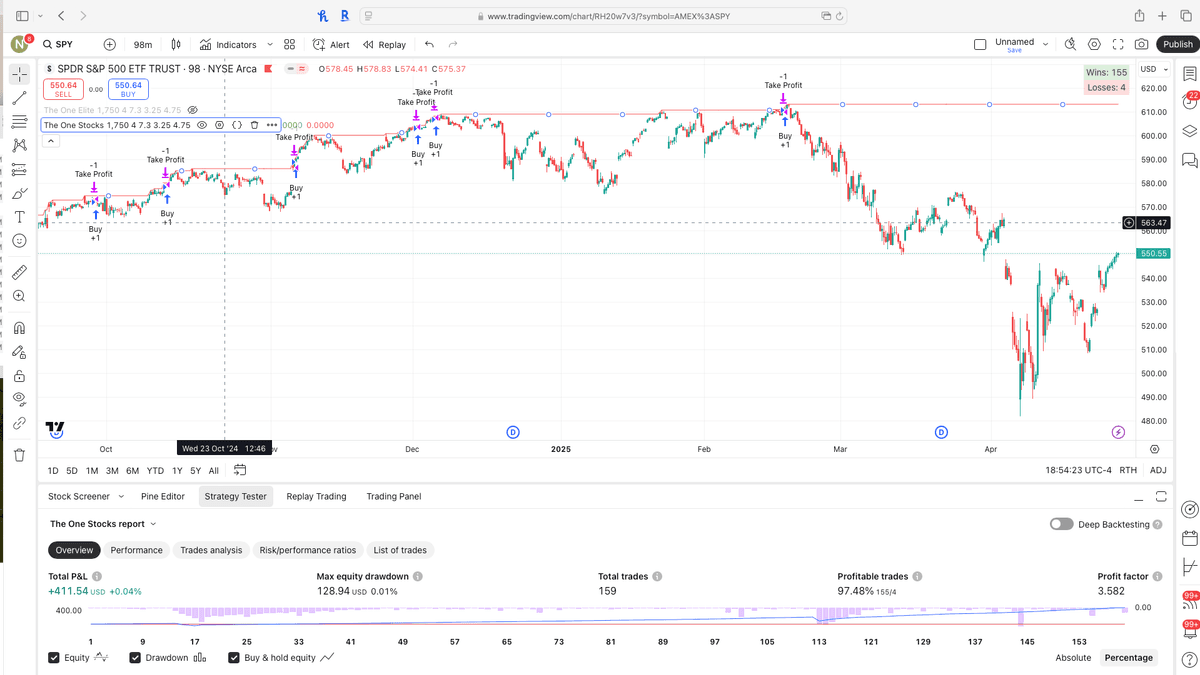Open the watchlist panel in right sidebar

coord(1189,74)
